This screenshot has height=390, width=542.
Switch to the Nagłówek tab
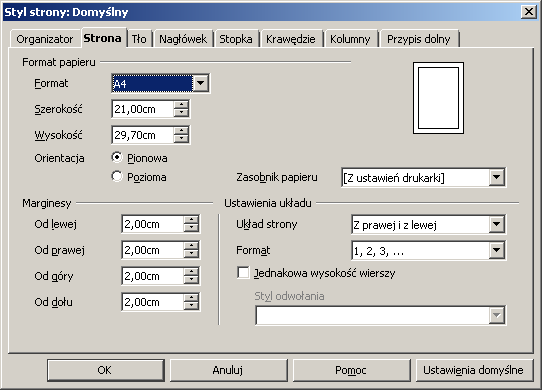pos(183,39)
